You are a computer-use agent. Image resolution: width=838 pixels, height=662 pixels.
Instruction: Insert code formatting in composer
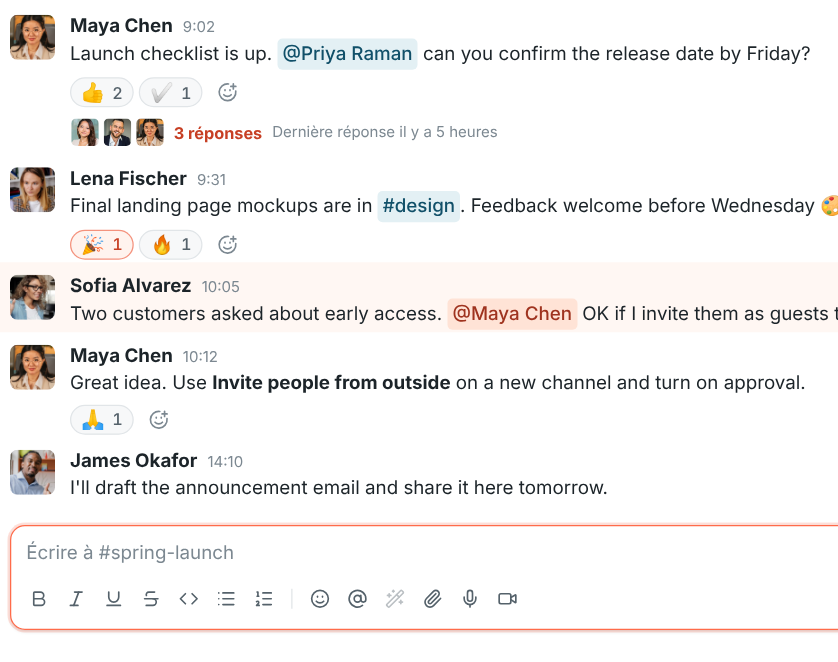point(189,599)
